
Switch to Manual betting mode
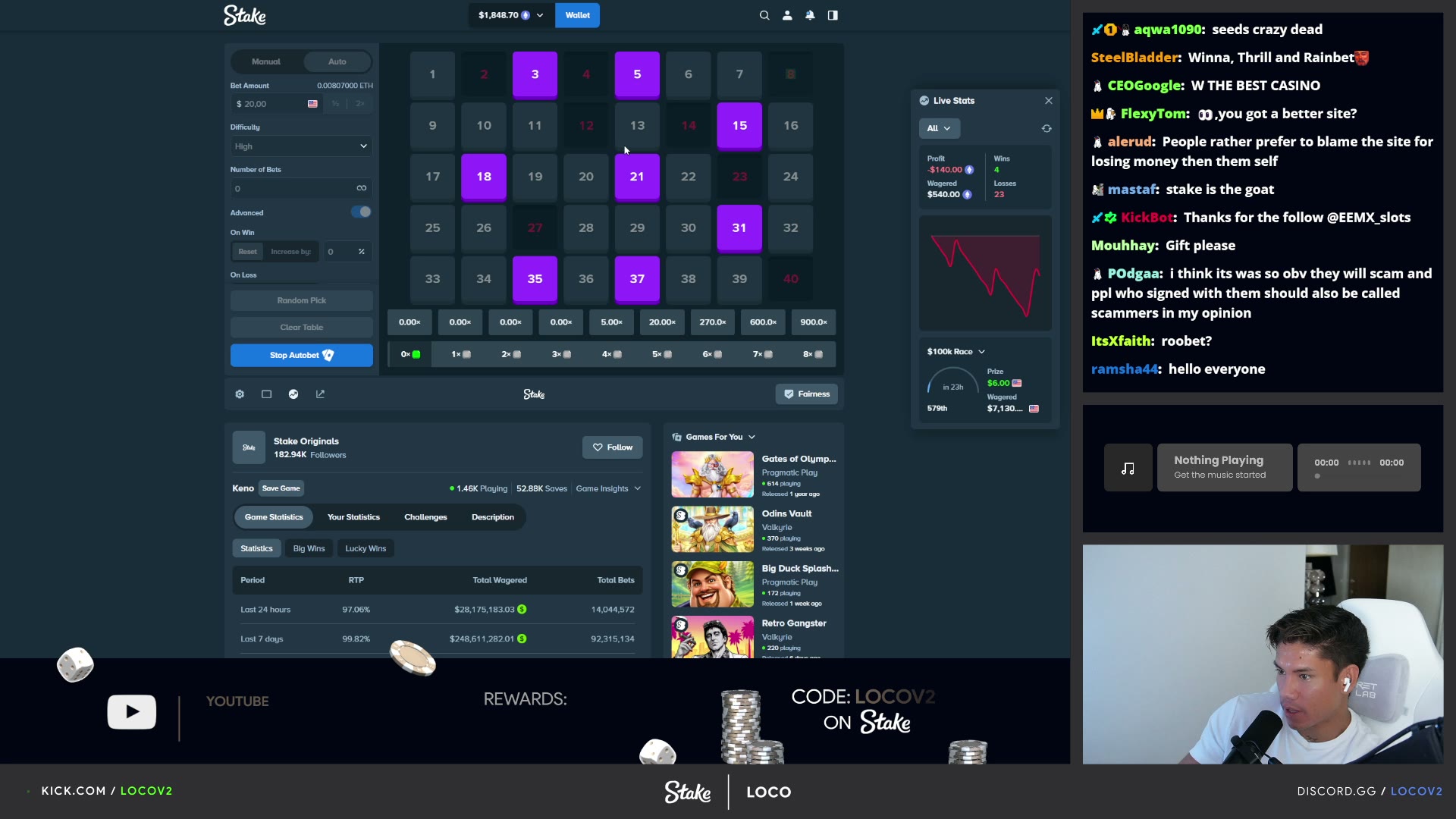click(266, 61)
